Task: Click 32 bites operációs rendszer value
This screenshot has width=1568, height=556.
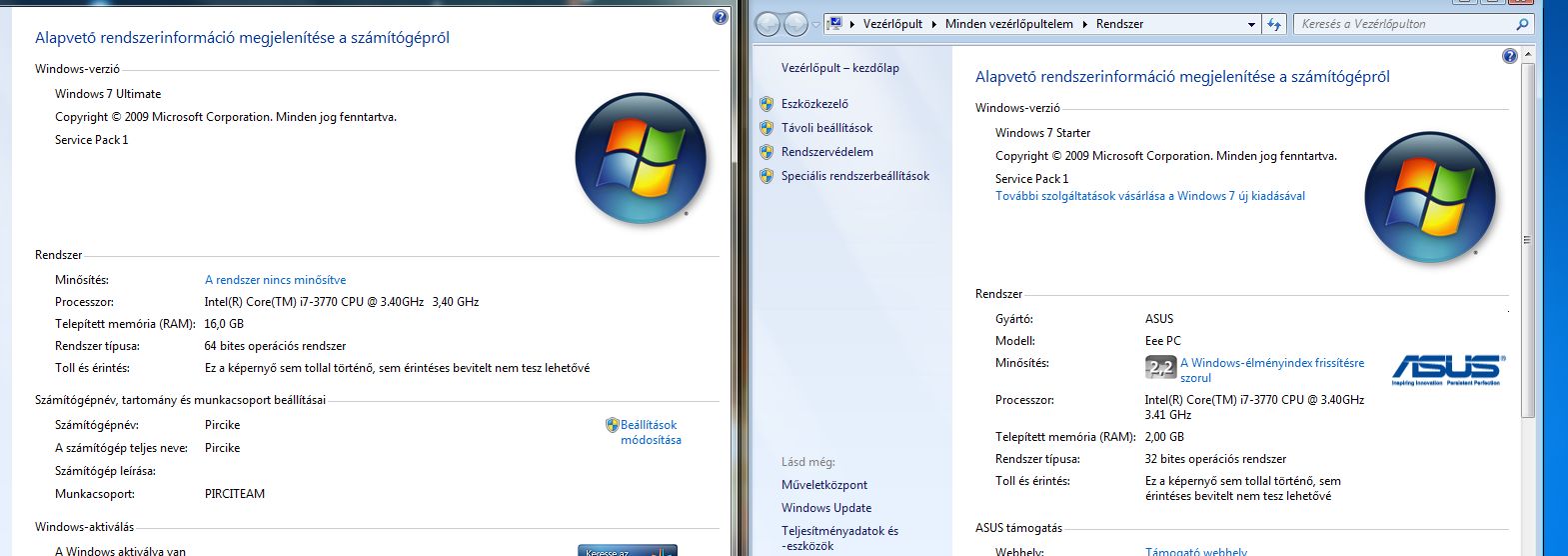Action: pos(1215,459)
